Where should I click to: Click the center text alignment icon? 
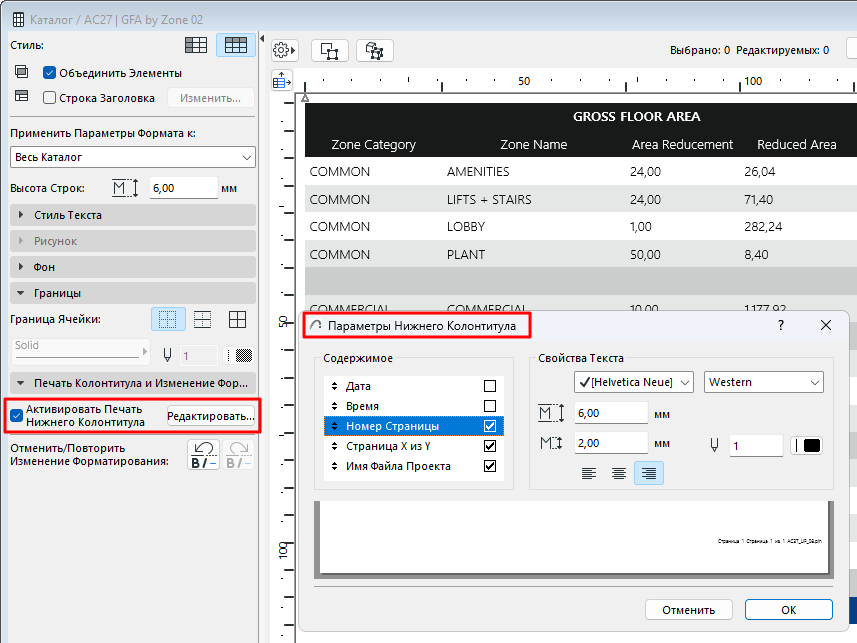click(x=619, y=474)
